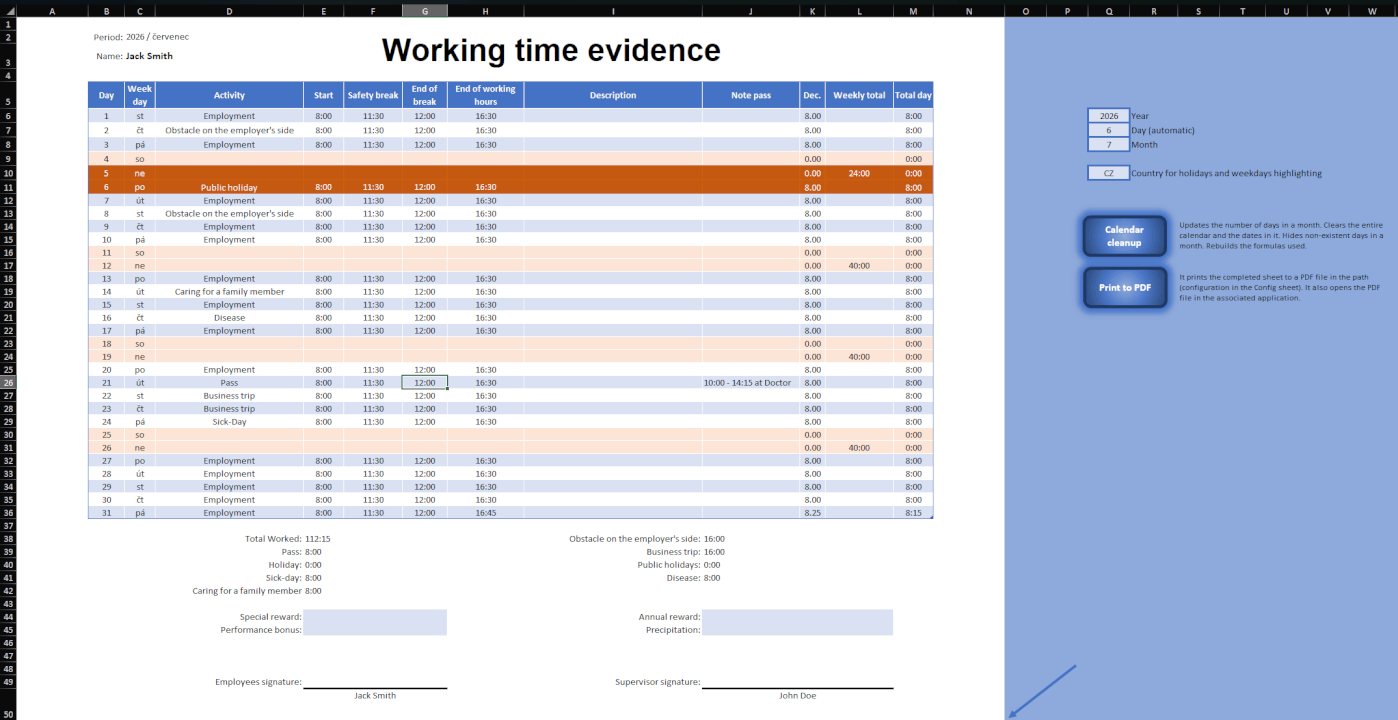Select the 8:15 total day cell
The width and height of the screenshot is (1398, 720).
tap(913, 513)
